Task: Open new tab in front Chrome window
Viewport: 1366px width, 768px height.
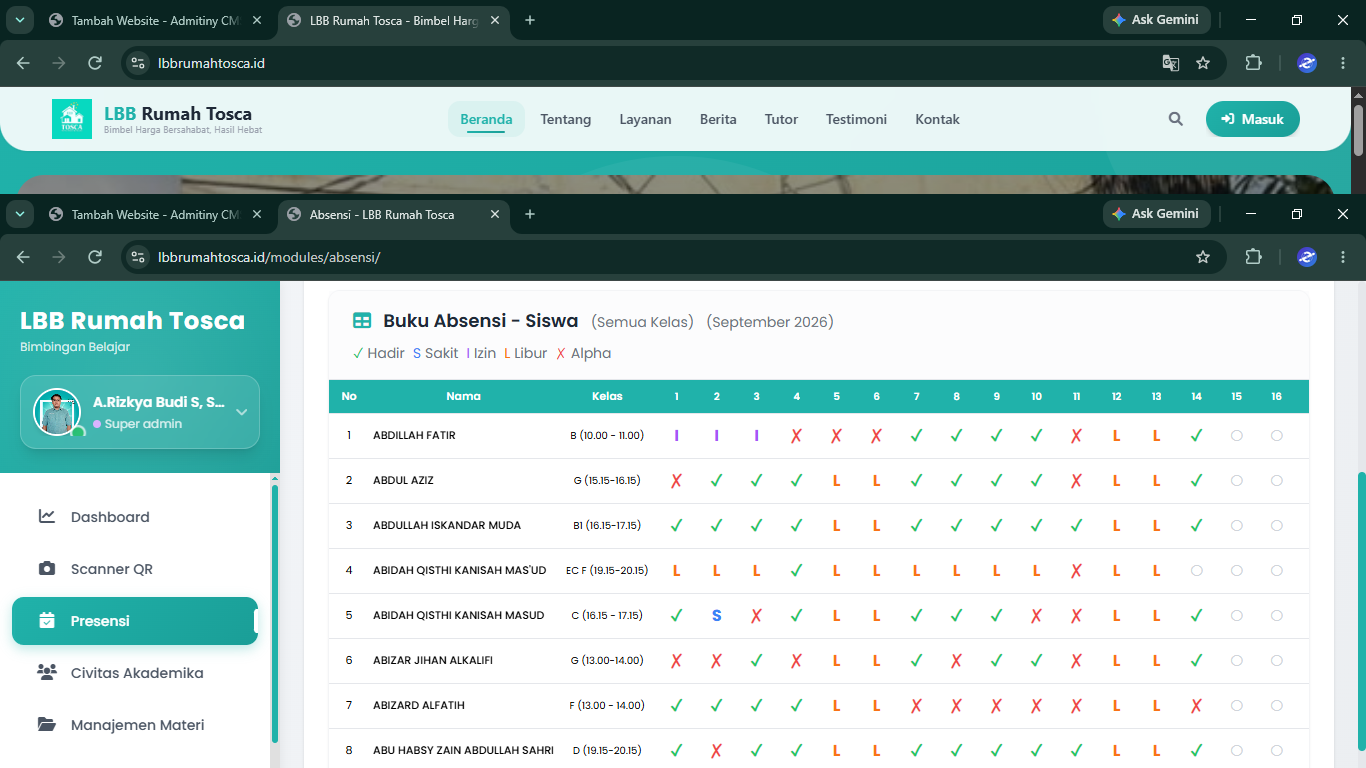Action: click(x=530, y=214)
